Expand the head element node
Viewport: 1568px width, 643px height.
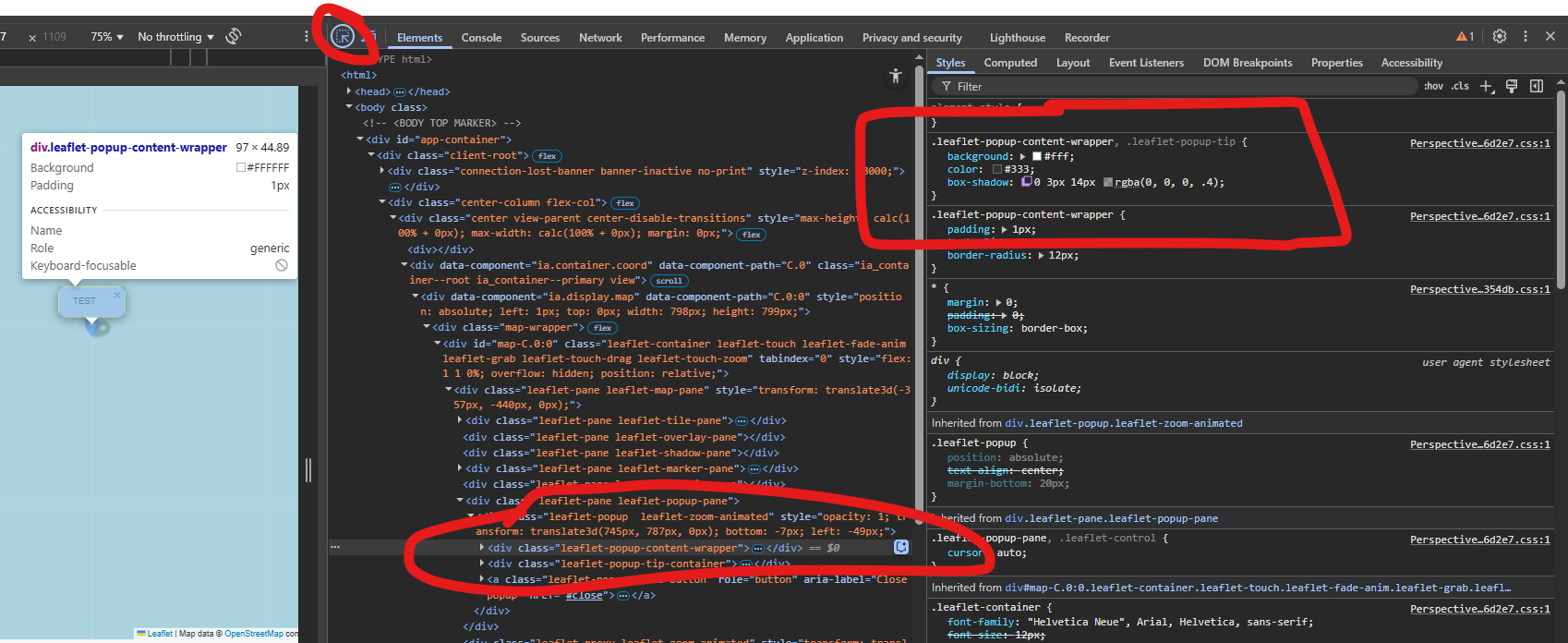(349, 91)
